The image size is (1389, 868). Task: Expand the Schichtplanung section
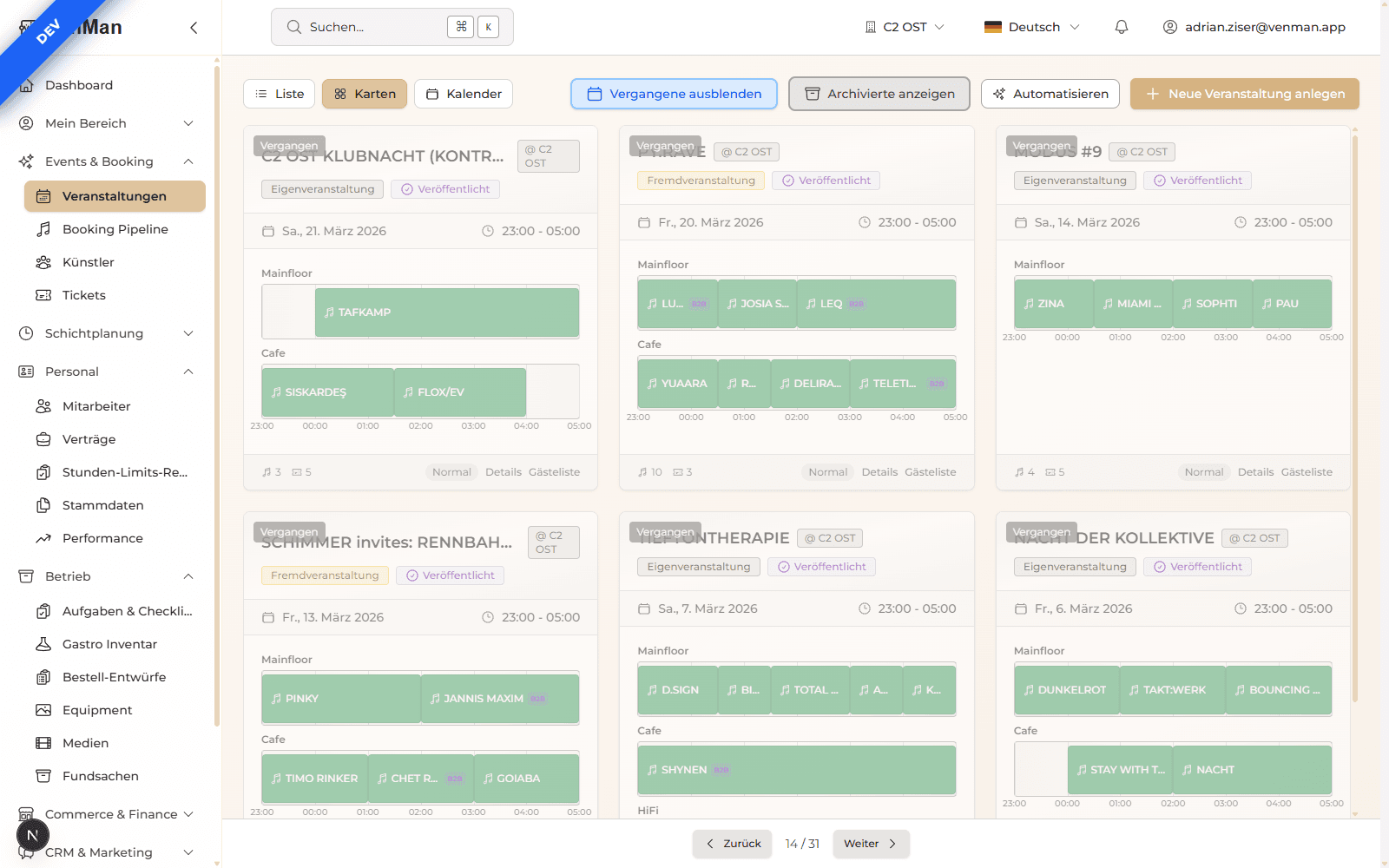coord(106,333)
